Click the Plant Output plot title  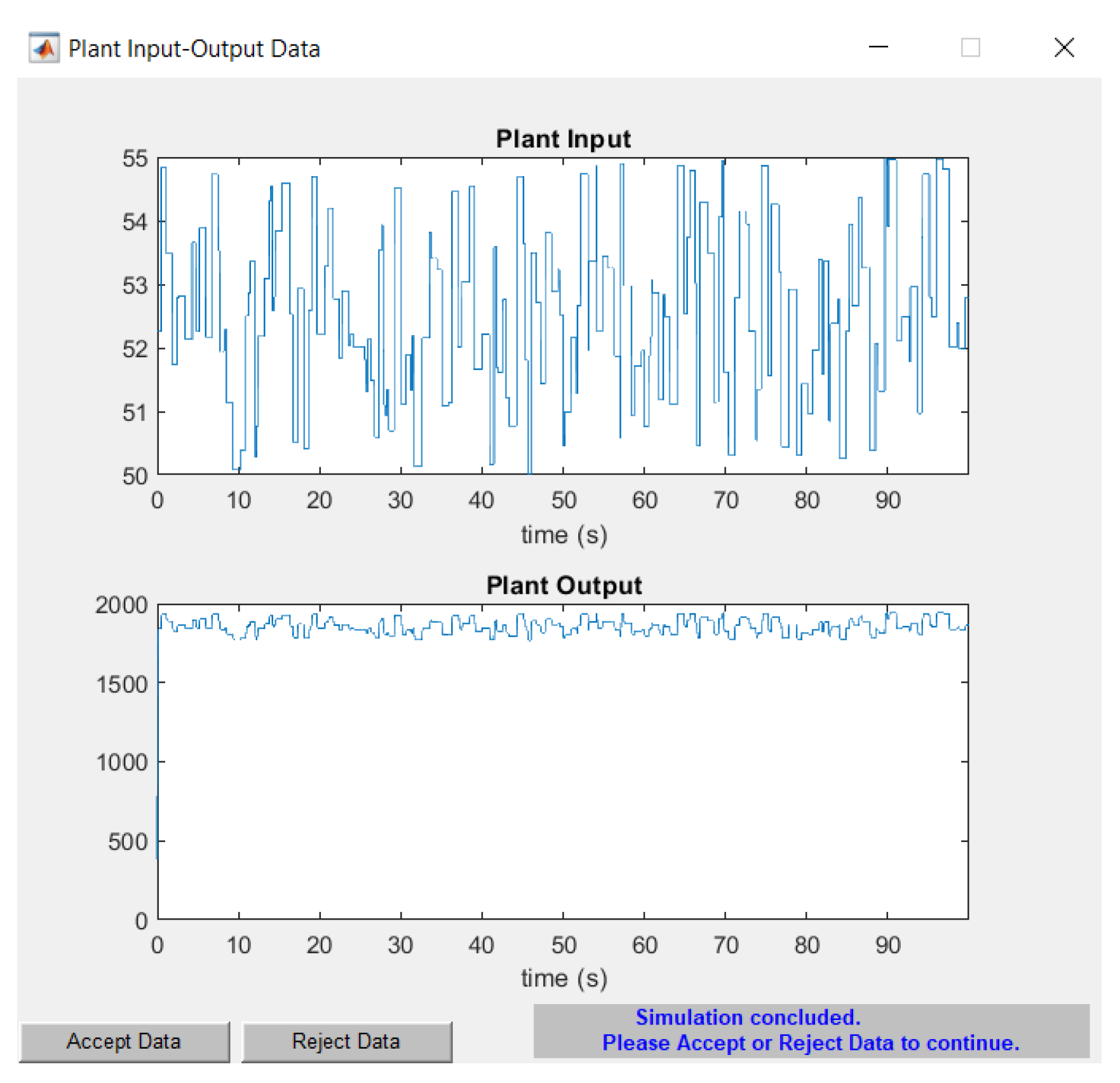(564, 585)
